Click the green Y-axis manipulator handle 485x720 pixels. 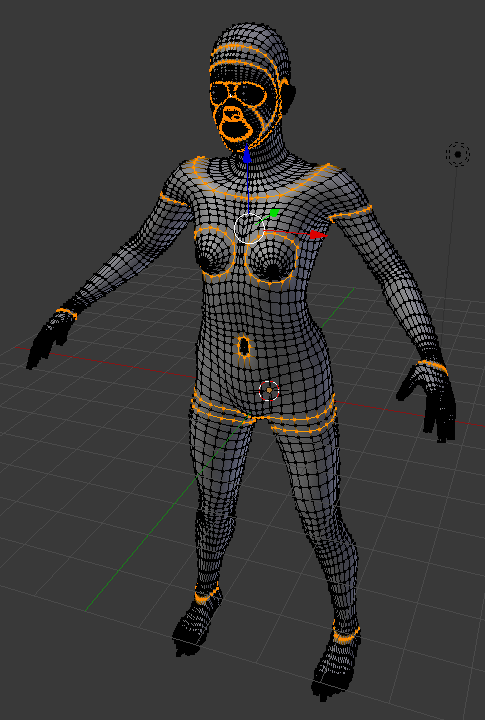[x=274, y=213]
